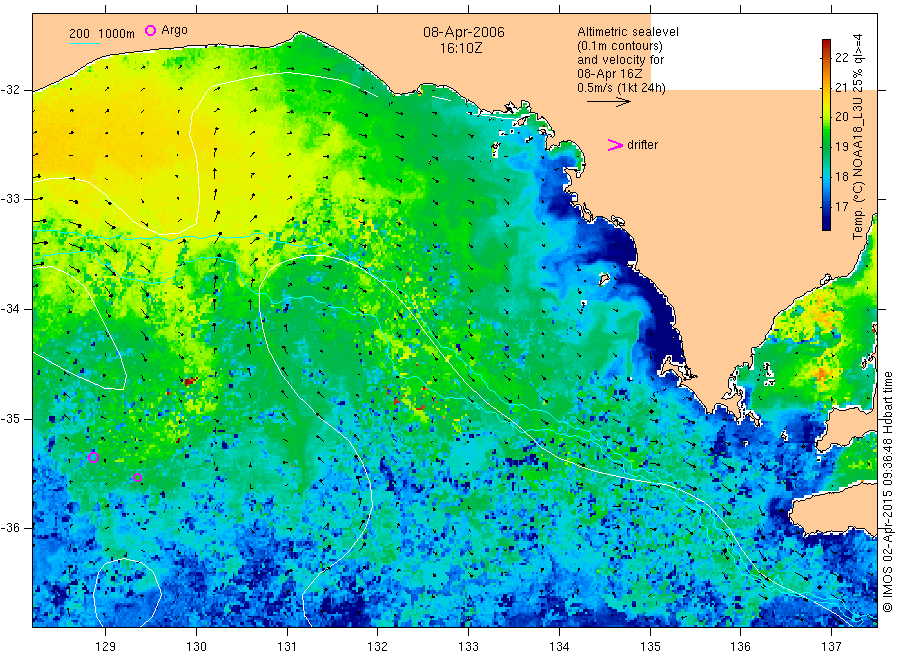Viewport: 900px width, 660px height.
Task: Click the 17 value on temperature scale
Action: point(841,206)
